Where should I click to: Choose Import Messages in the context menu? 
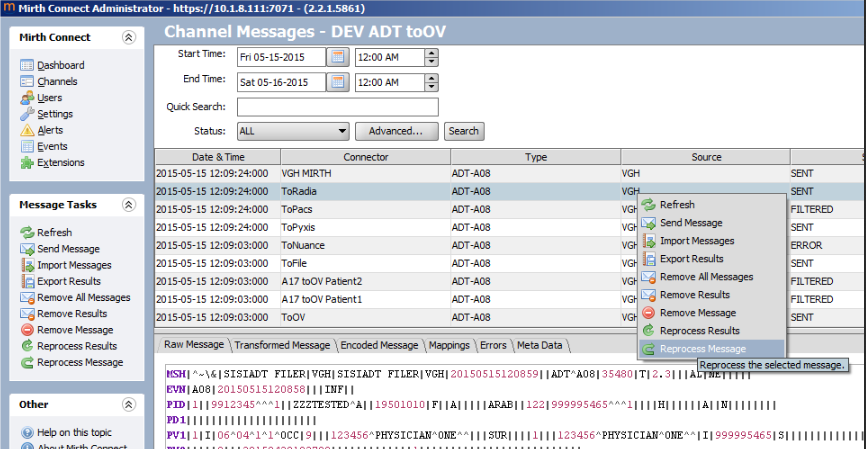[x=712, y=241]
